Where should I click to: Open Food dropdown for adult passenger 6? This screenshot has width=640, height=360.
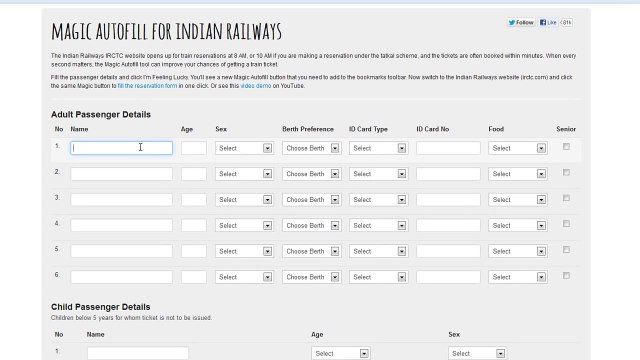tap(518, 277)
